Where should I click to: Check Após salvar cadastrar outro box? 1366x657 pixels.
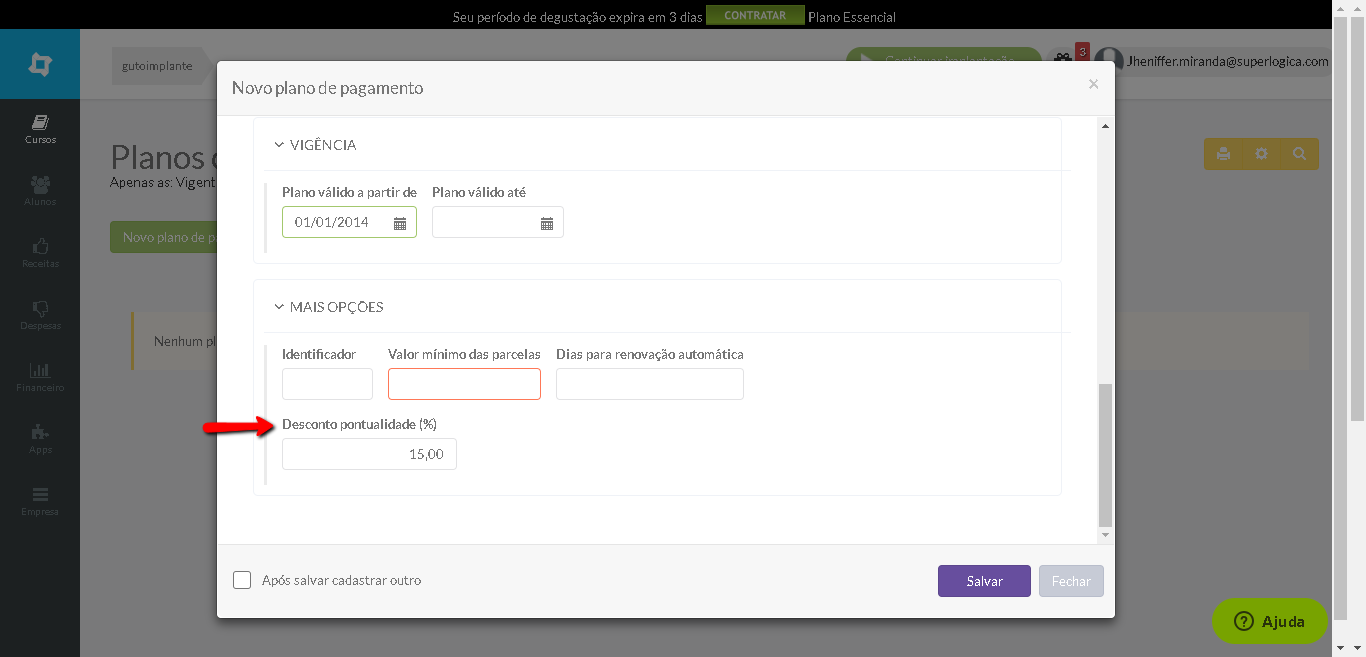point(242,580)
